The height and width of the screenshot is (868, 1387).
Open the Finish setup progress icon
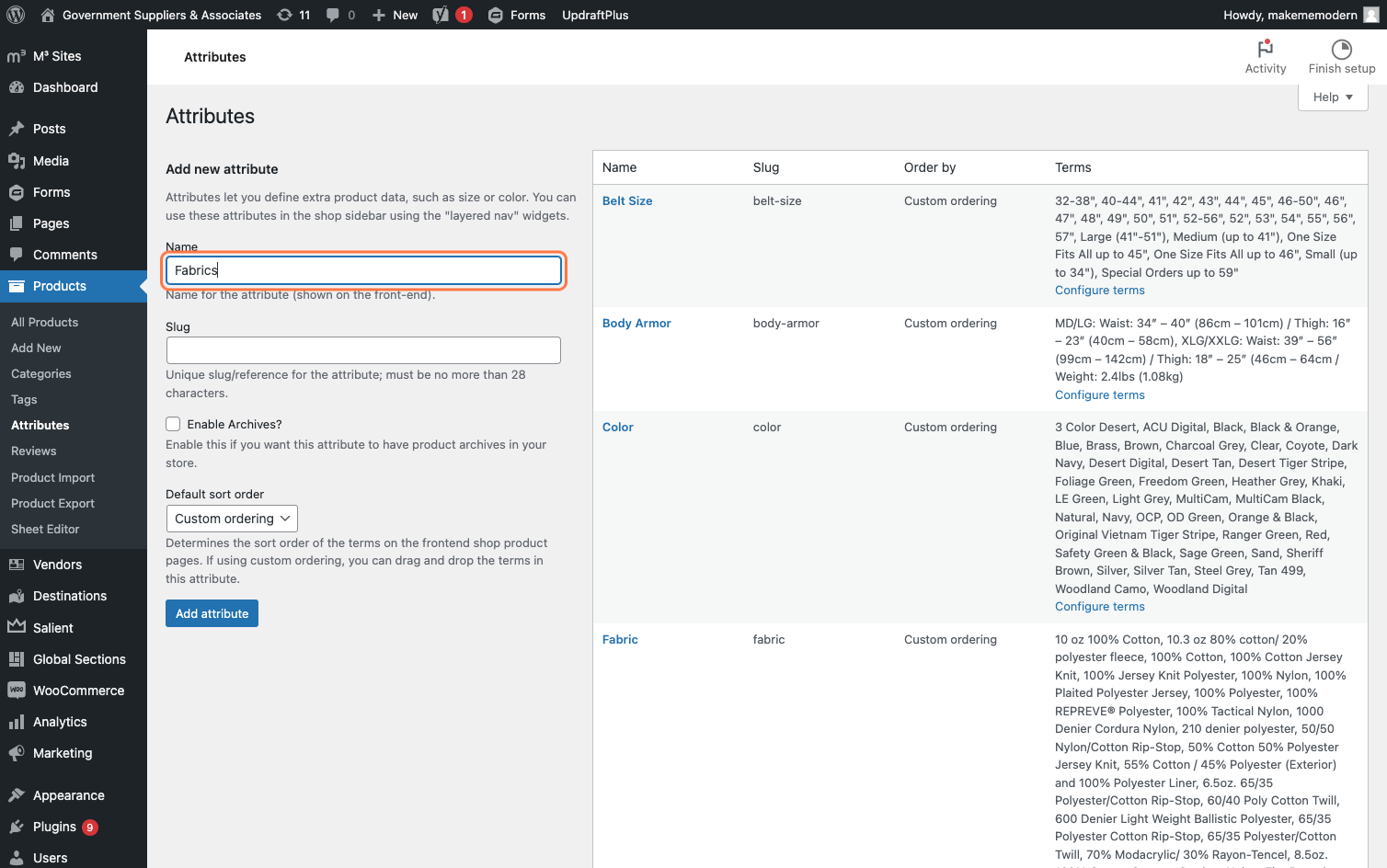[1342, 49]
